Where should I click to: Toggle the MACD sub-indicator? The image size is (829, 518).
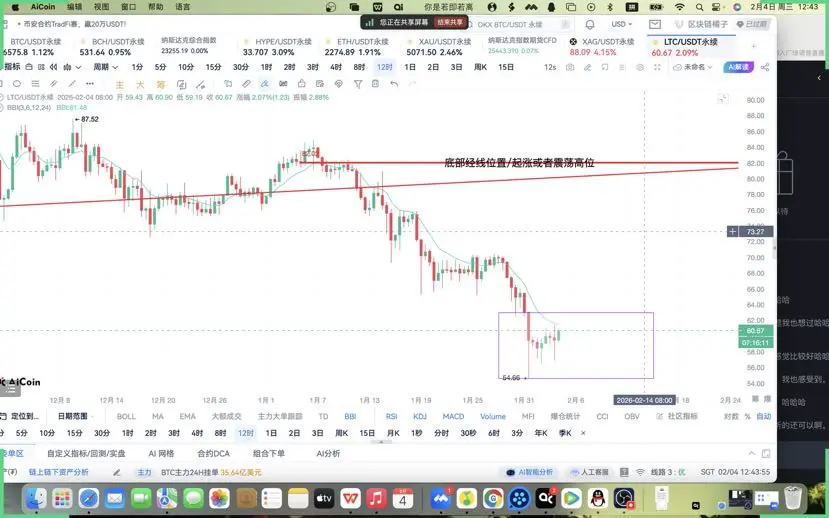tap(453, 417)
